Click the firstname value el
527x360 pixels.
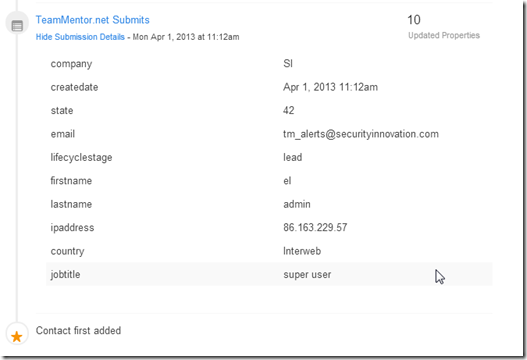pyautogui.click(x=287, y=181)
